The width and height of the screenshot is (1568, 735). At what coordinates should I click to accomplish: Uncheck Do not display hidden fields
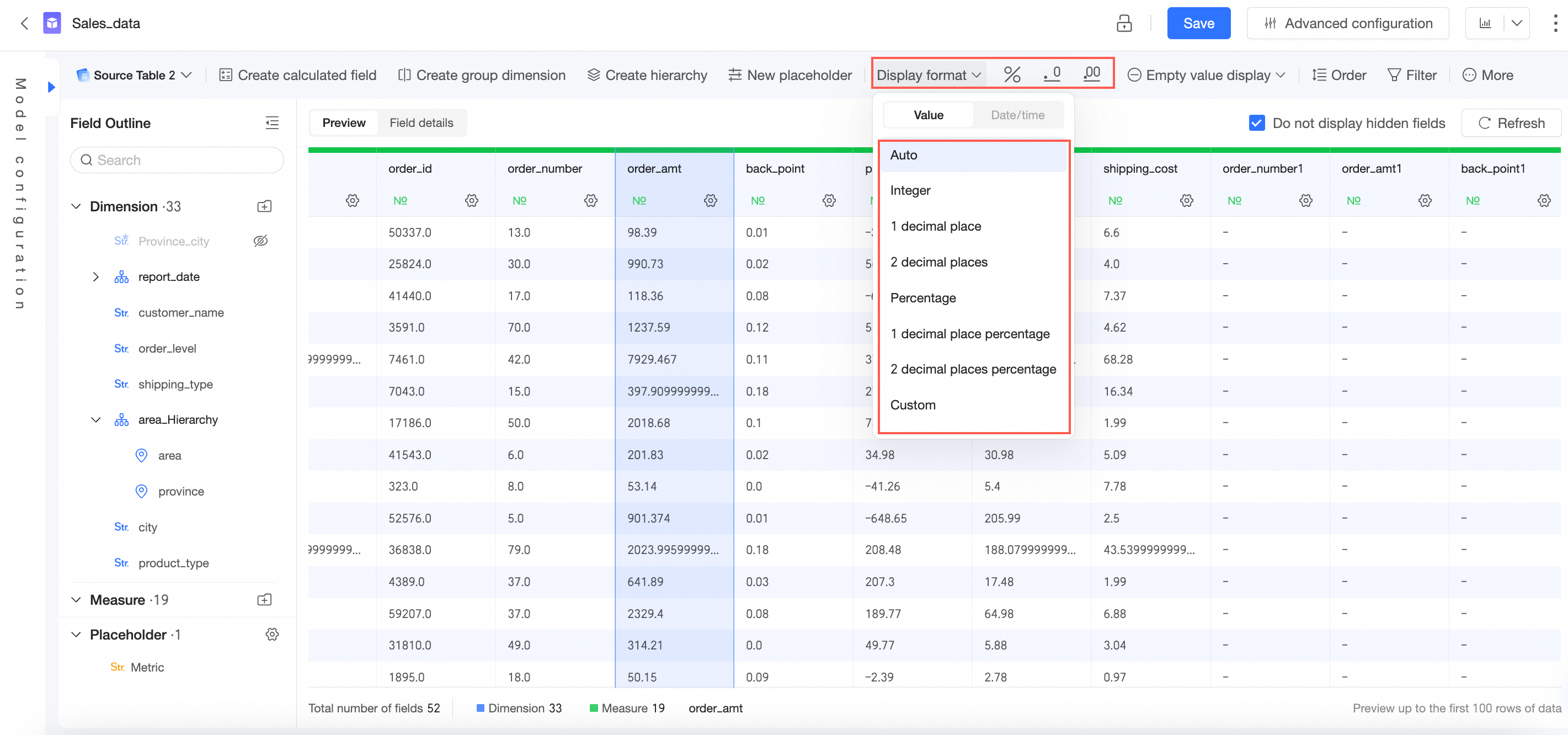click(x=1256, y=123)
